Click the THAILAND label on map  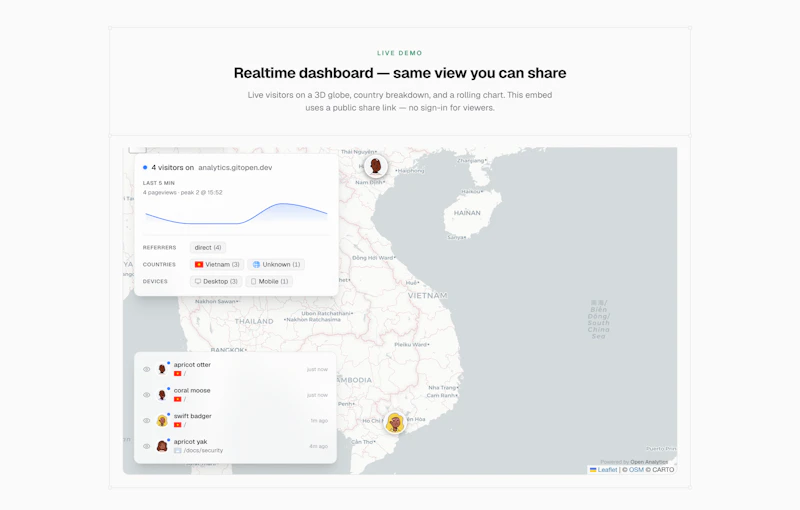254,321
